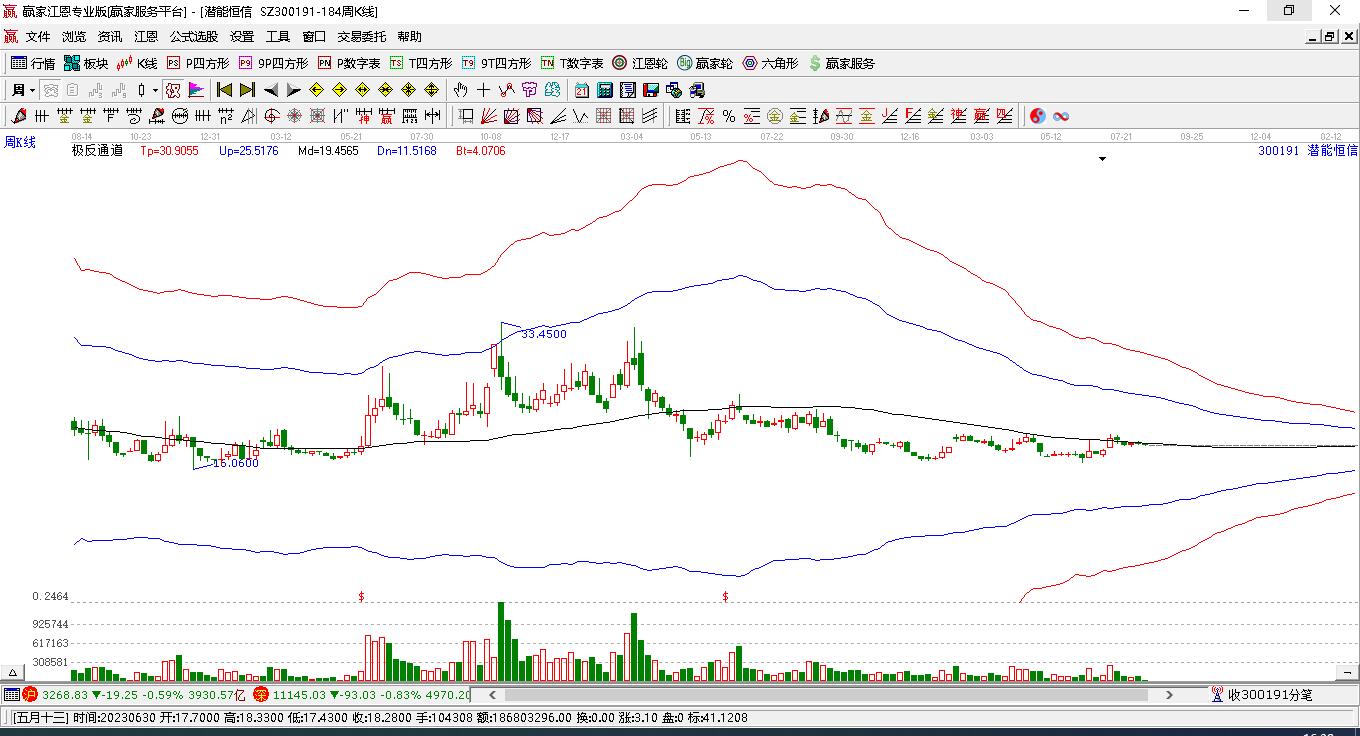Open the calculator icon

click(605, 90)
